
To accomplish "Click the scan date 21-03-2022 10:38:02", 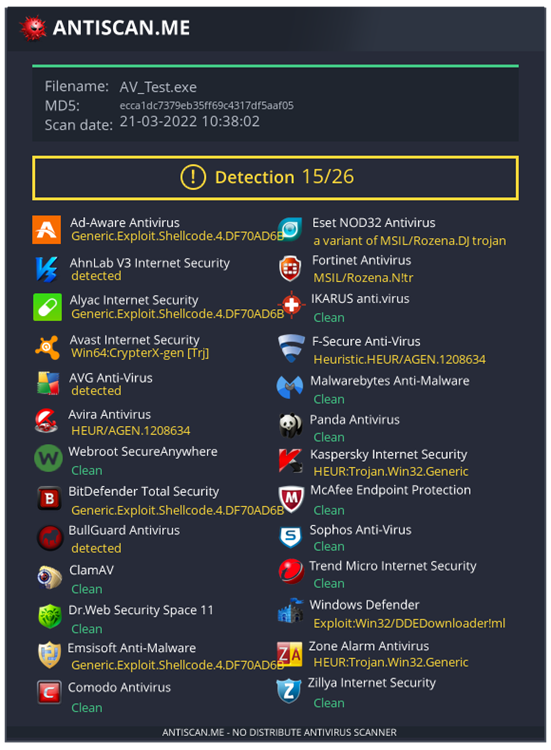I will (189, 121).
